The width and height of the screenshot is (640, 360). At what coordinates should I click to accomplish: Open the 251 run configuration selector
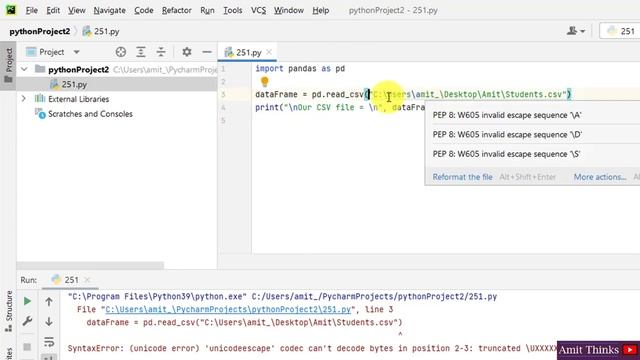(620, 31)
